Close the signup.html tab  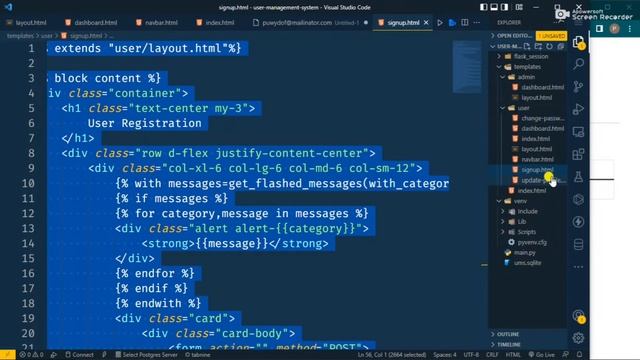[426, 22]
